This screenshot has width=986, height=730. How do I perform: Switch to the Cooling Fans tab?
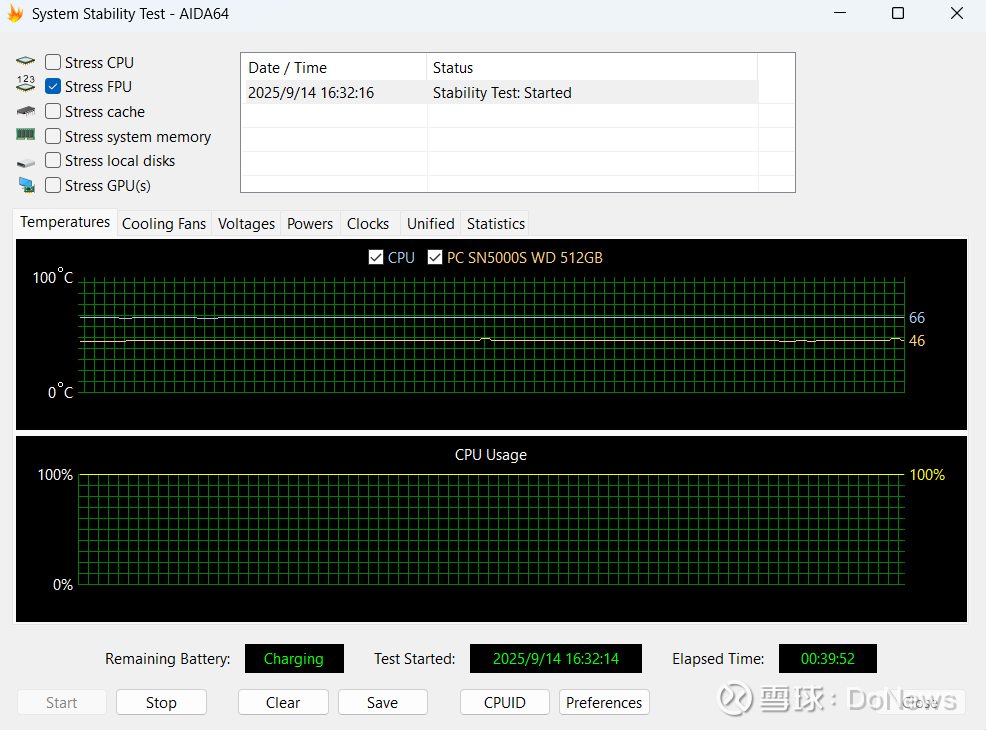tap(164, 224)
